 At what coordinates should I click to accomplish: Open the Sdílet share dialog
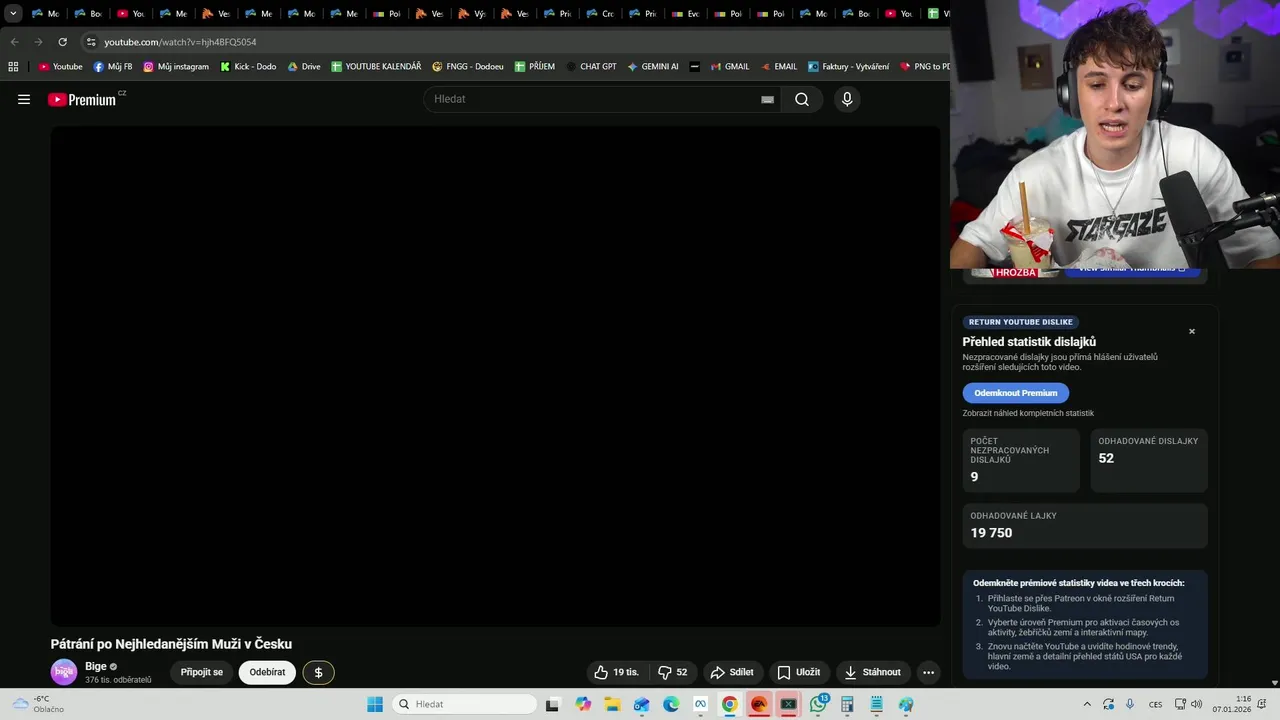tap(733, 672)
